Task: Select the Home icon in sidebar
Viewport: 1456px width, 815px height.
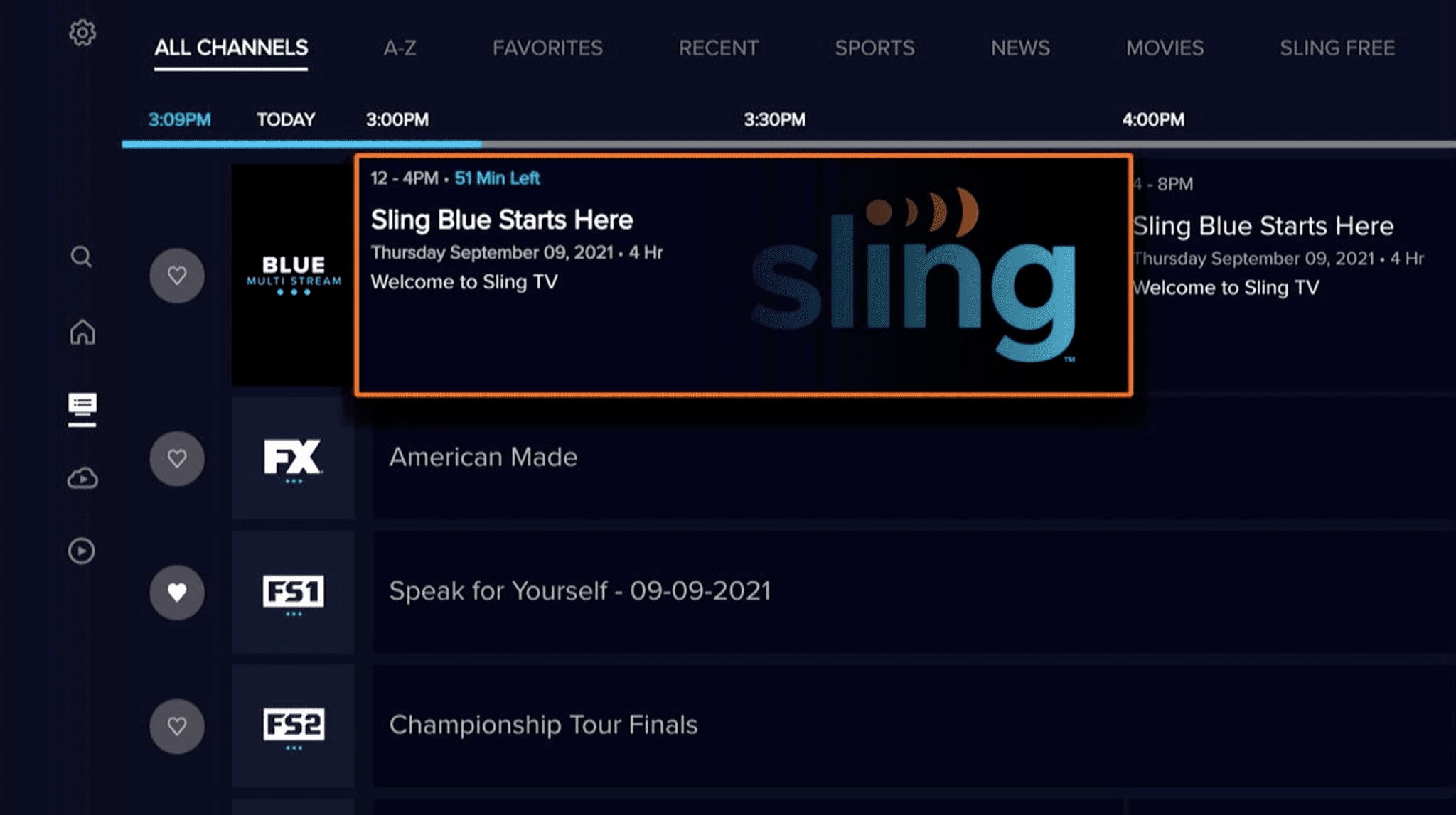Action: point(82,334)
